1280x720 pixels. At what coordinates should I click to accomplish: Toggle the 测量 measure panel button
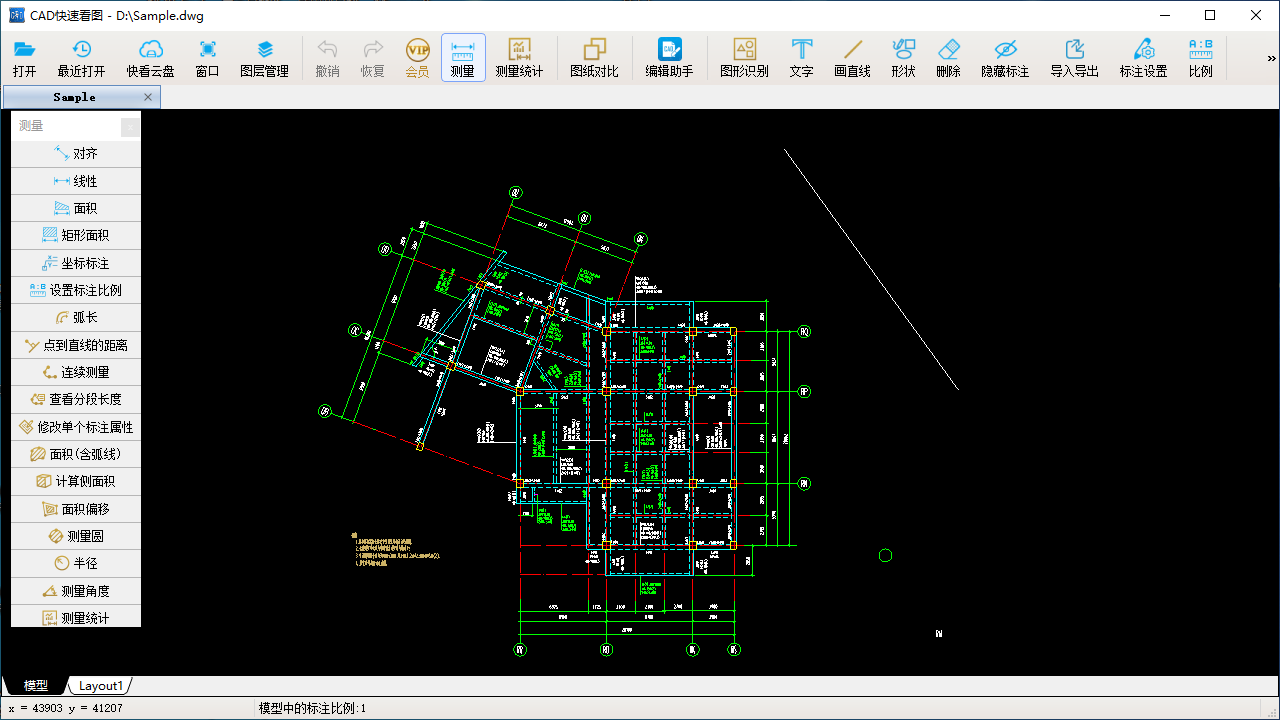463,58
